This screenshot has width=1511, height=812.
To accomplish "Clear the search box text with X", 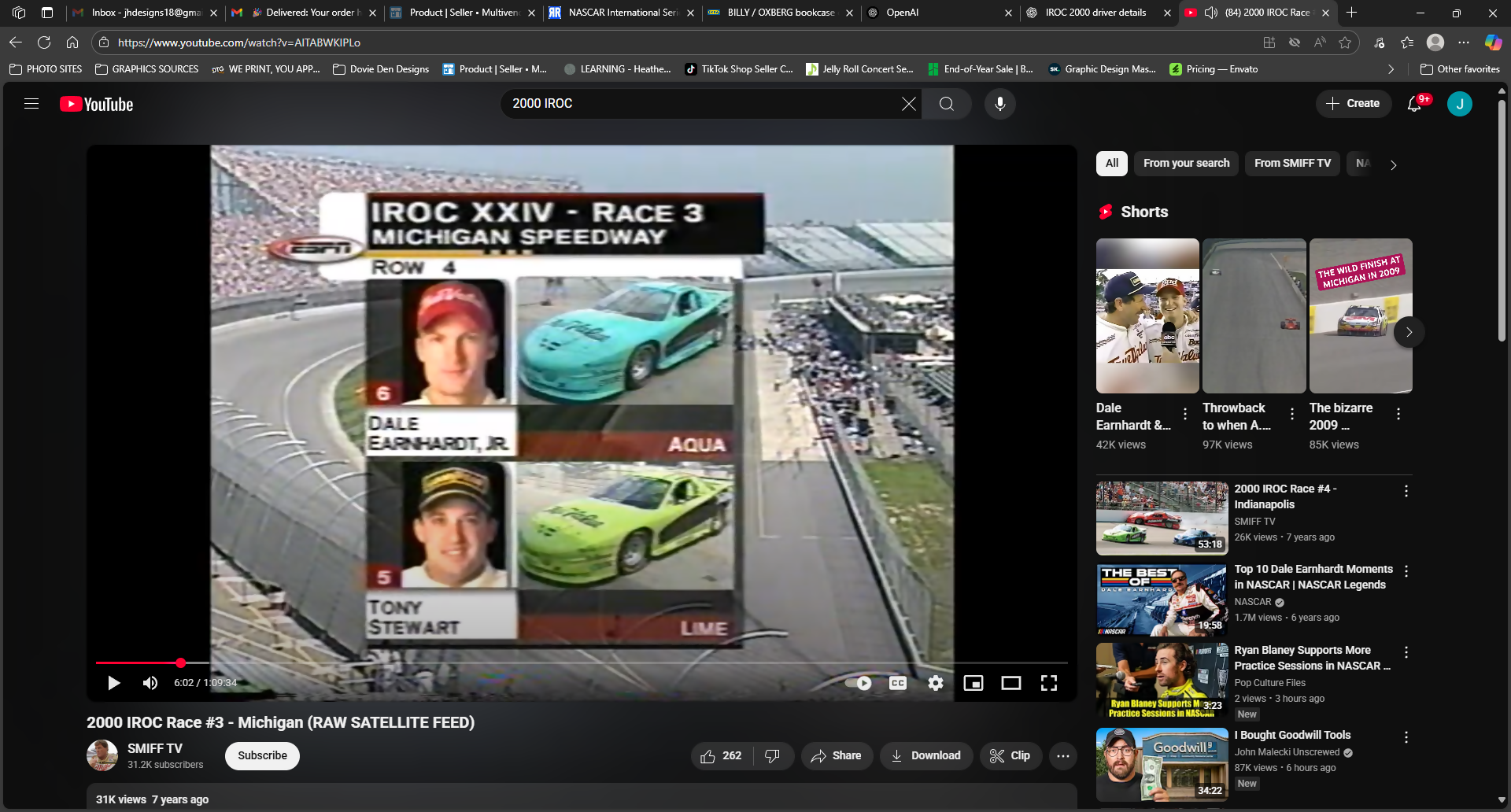I will (909, 104).
